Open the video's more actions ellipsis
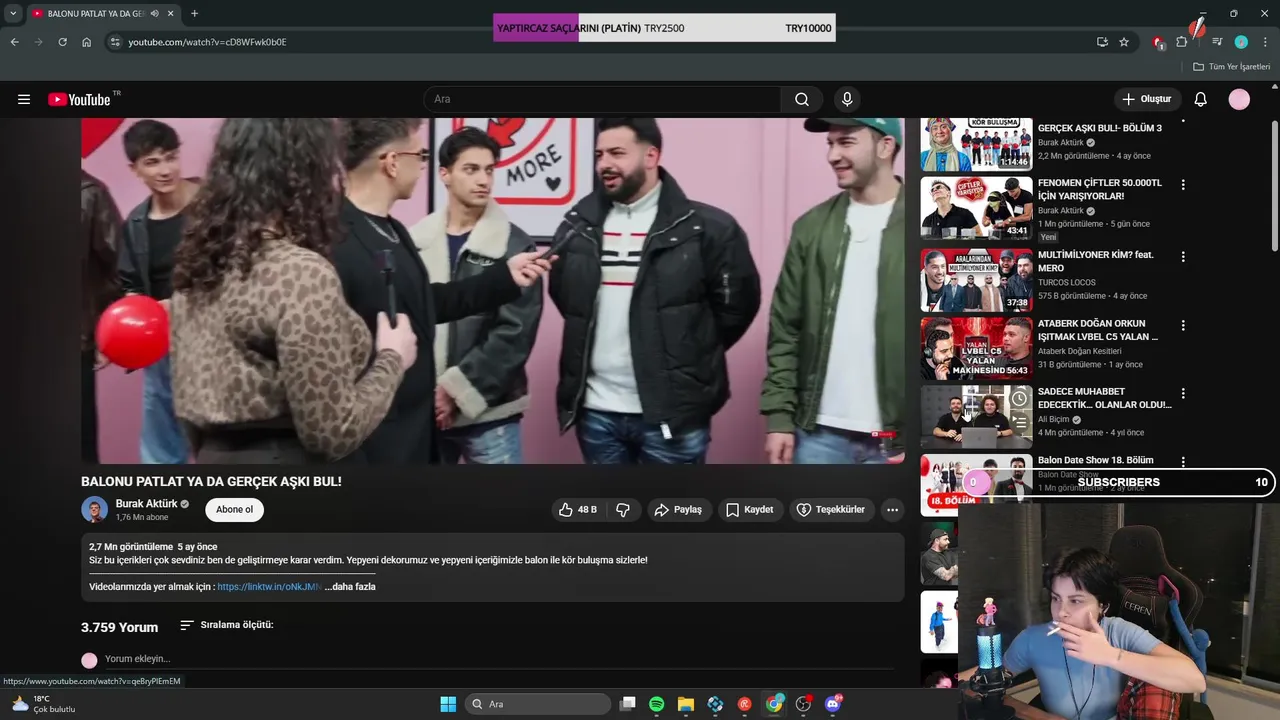The image size is (1280, 720). 893,509
